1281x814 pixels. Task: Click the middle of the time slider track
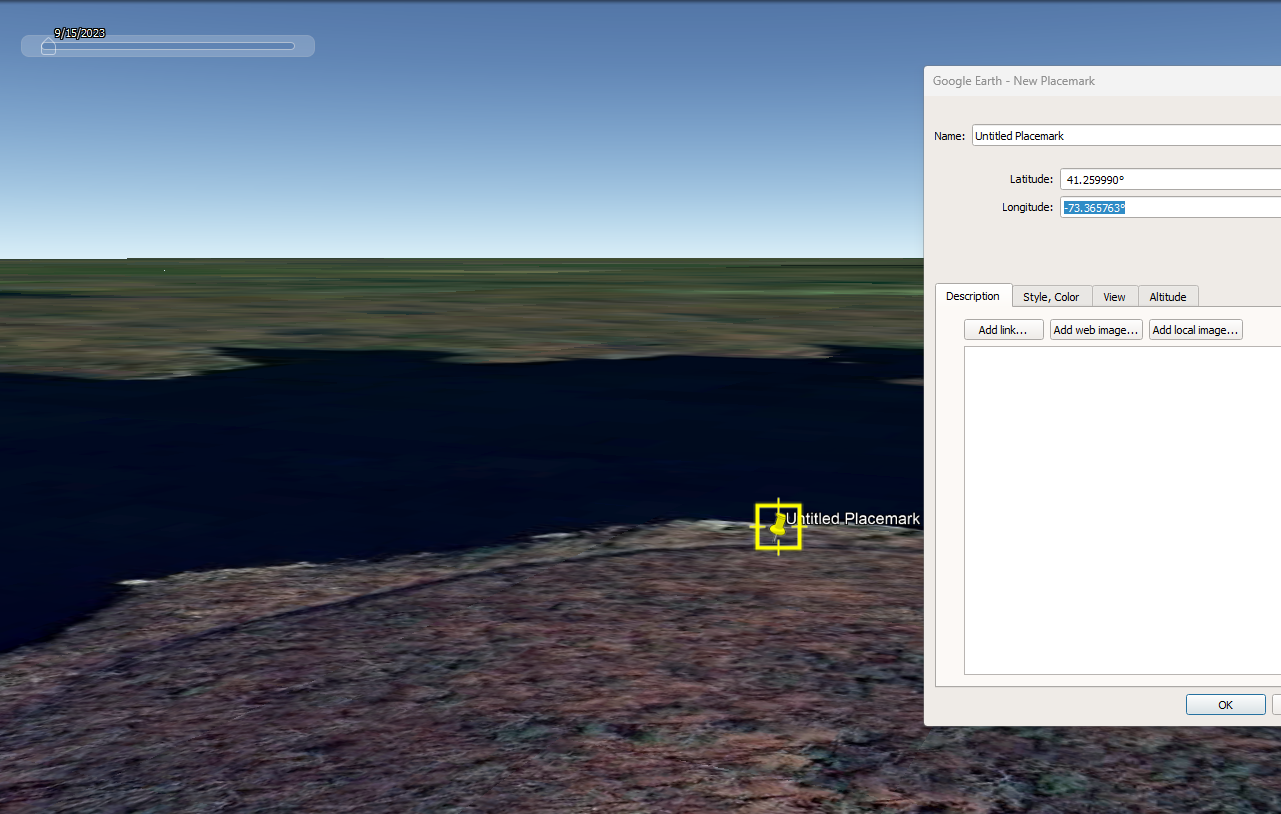click(170, 46)
